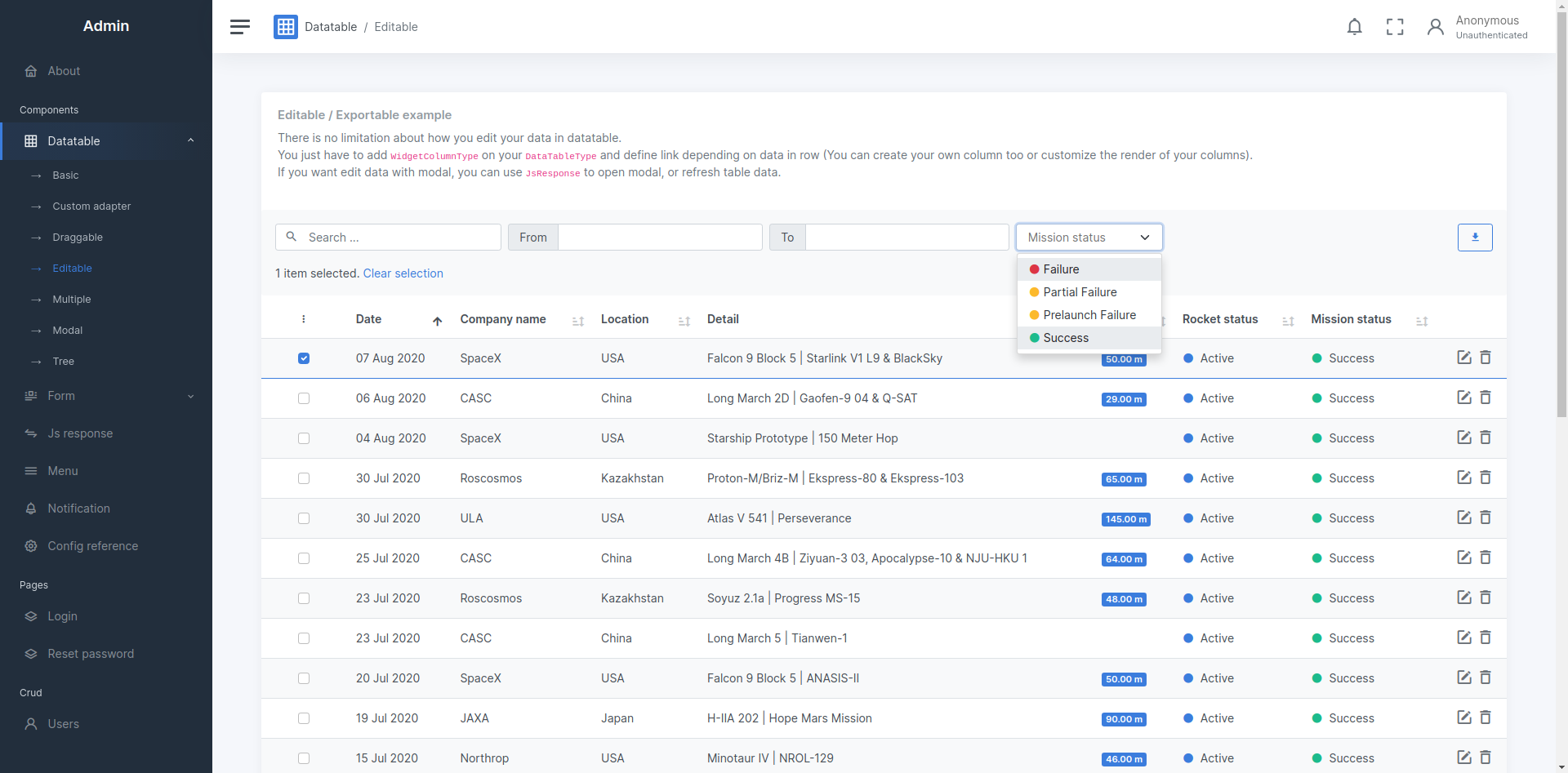This screenshot has width=1568, height=773.
Task: Delete the ULA Atlas V 541 row
Action: 1486,518
